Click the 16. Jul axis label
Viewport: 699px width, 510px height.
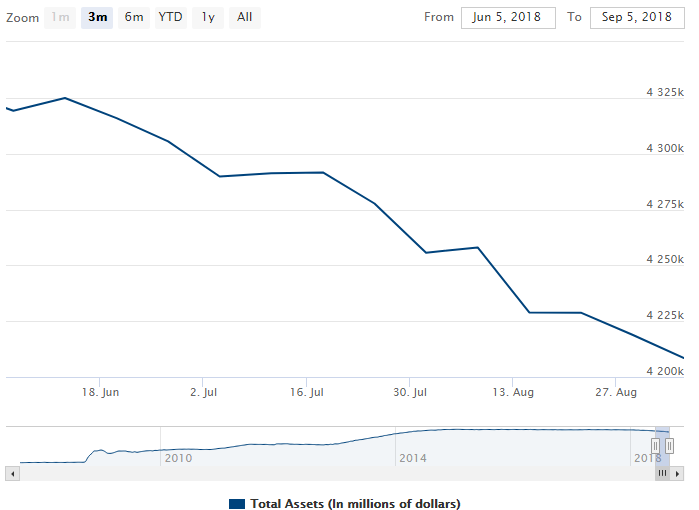click(x=307, y=392)
